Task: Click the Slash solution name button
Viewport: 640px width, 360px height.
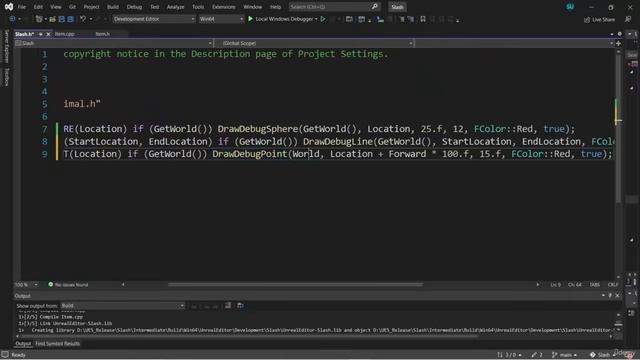Action: coord(397,7)
